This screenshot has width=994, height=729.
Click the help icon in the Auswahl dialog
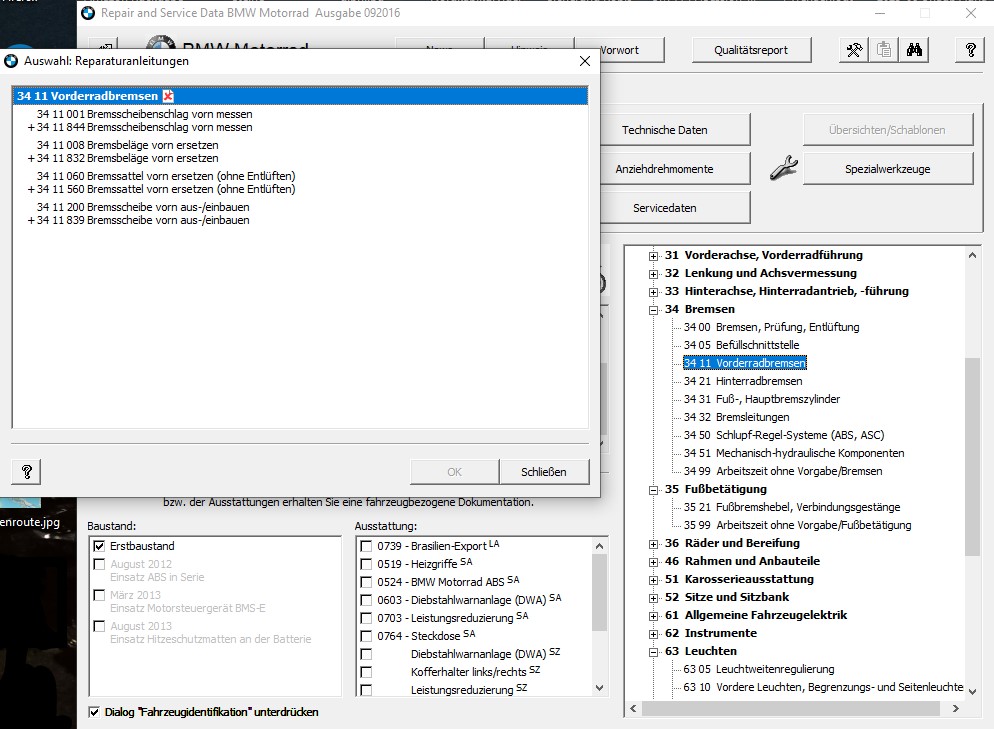27,472
